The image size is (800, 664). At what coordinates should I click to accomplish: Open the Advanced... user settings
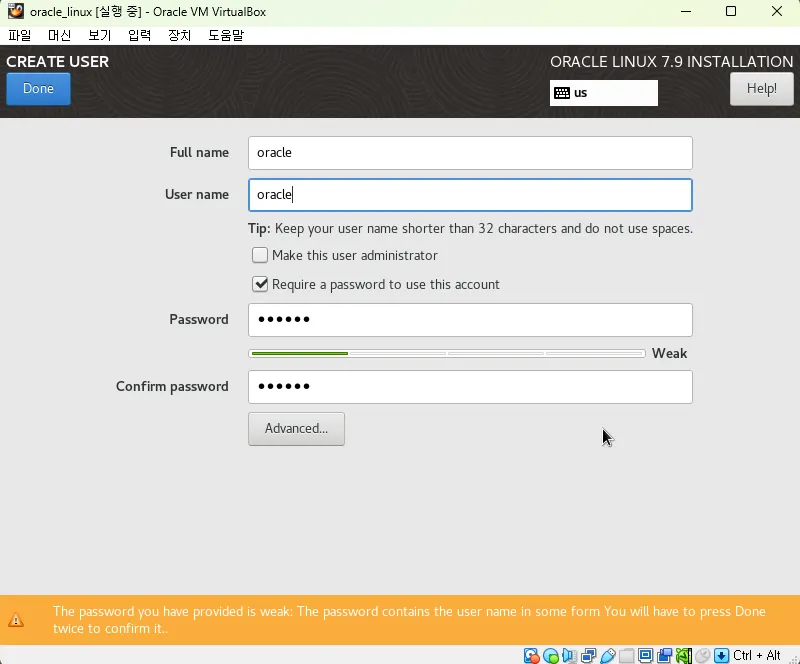point(296,429)
